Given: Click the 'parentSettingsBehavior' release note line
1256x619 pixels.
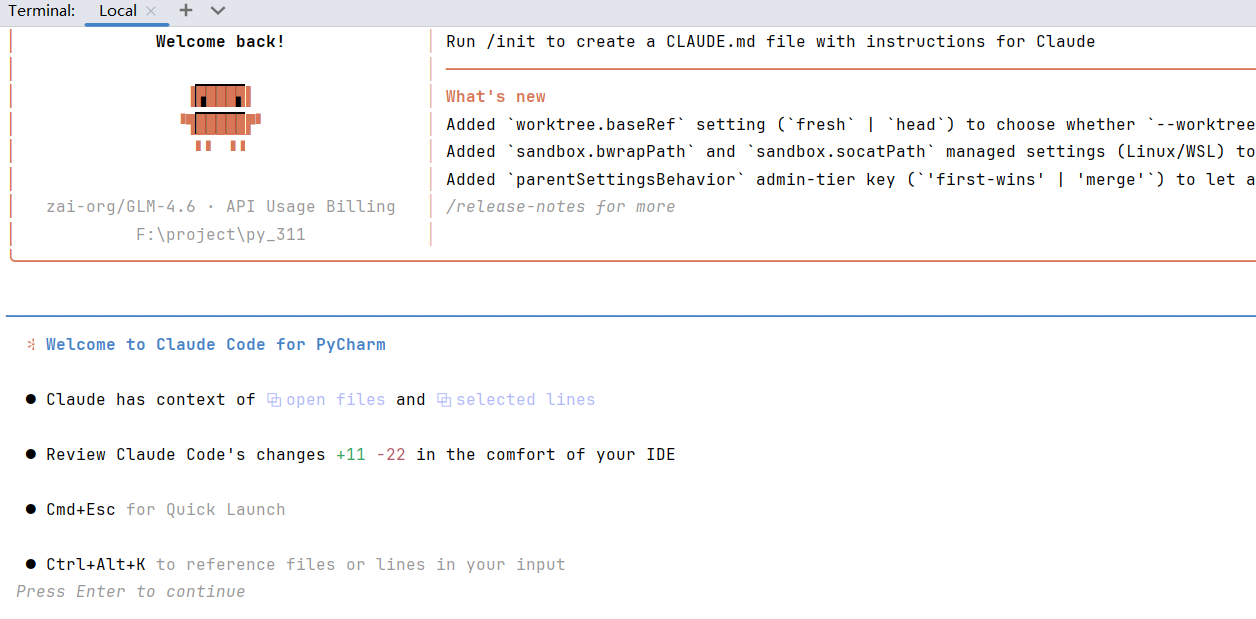Looking at the screenshot, I should tap(850, 180).
